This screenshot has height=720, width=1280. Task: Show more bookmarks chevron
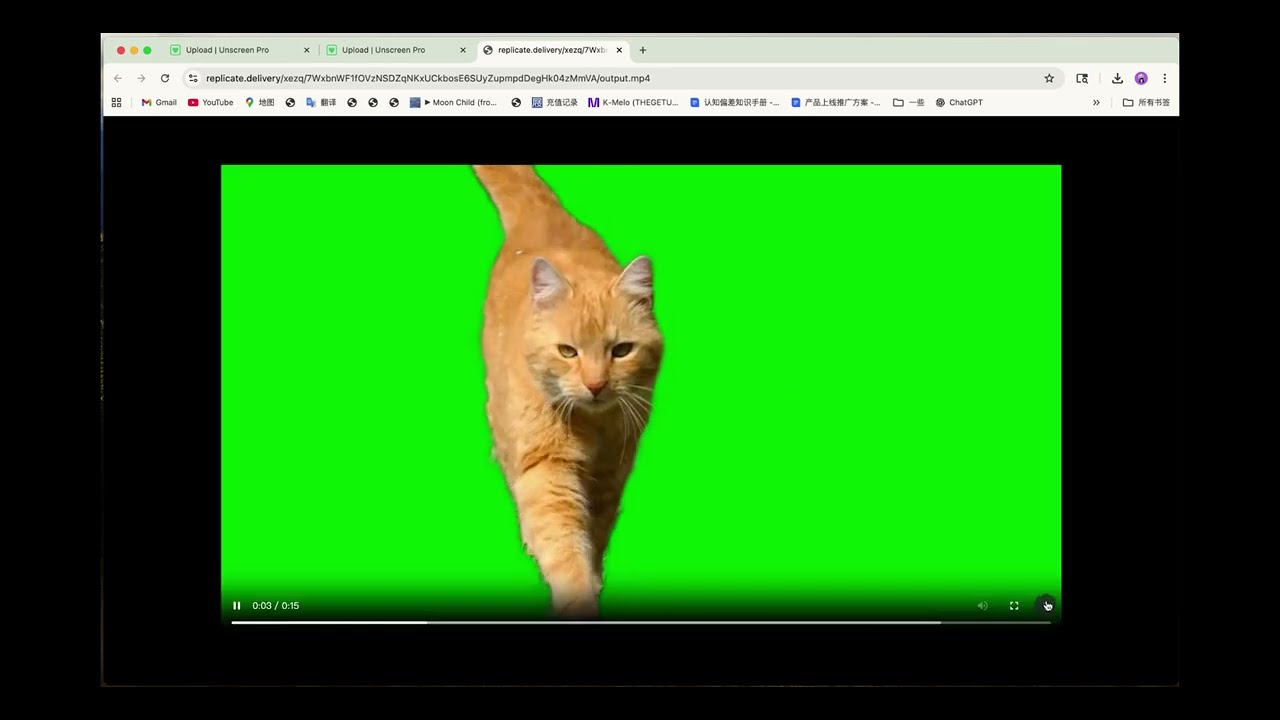click(1096, 102)
